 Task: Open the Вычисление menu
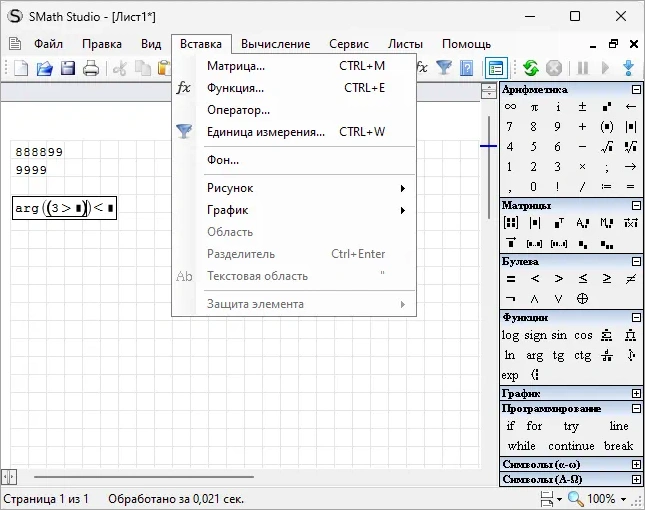pyautogui.click(x=275, y=44)
